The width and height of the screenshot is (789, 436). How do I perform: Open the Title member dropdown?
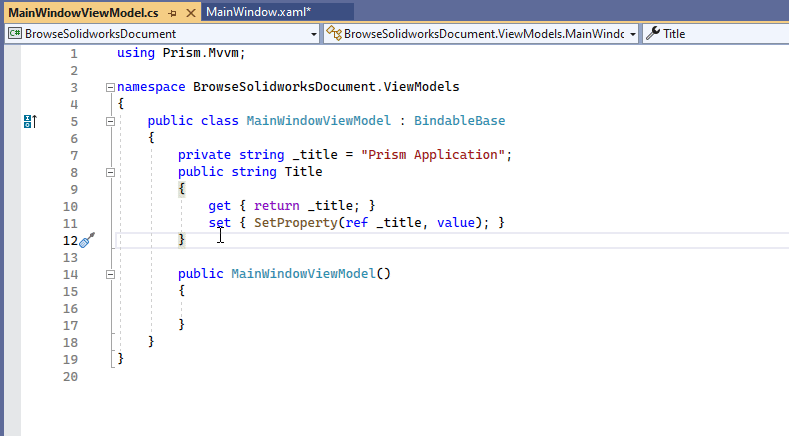pyautogui.click(x=716, y=34)
